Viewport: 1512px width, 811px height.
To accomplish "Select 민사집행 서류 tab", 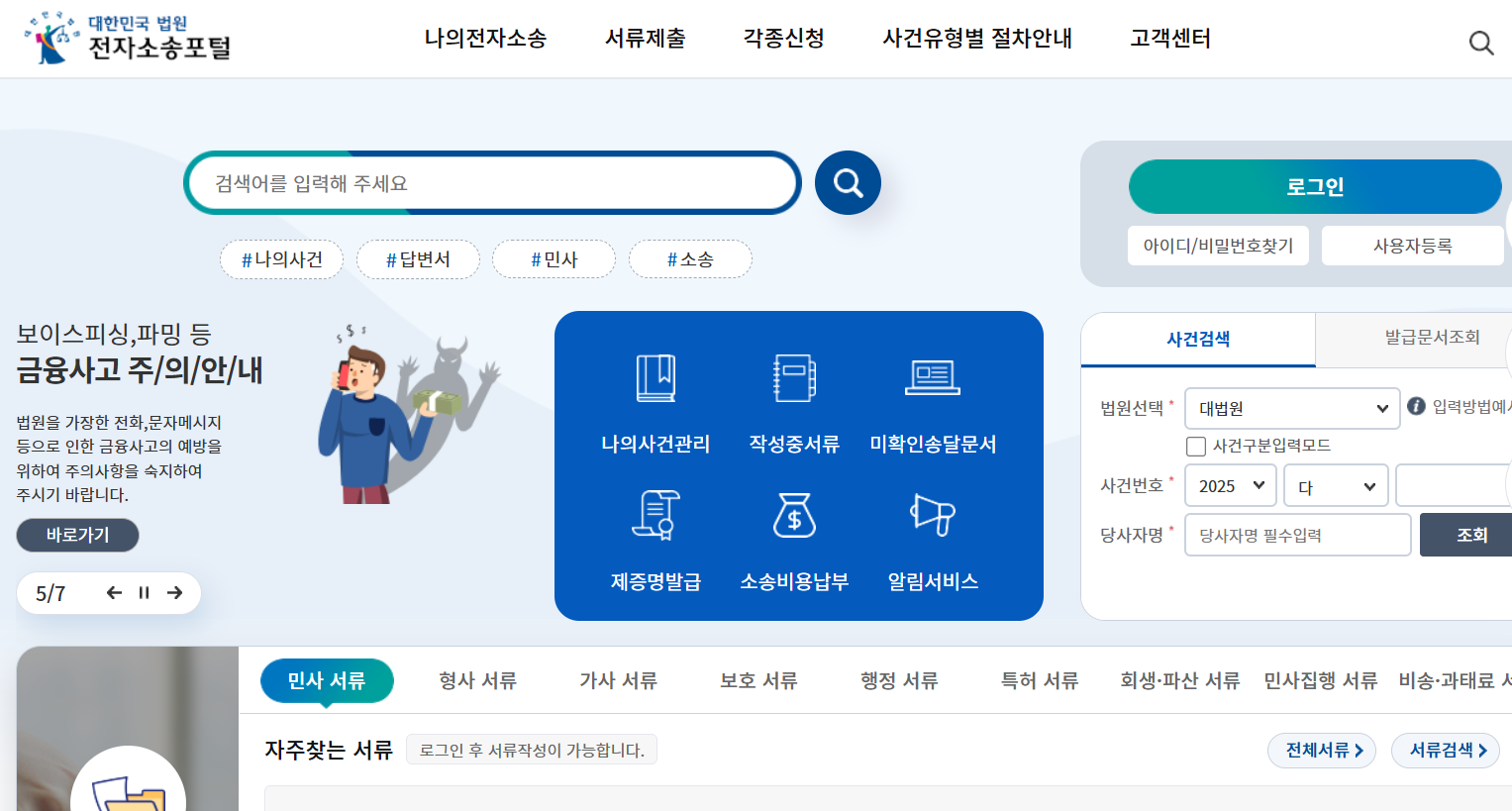I will [x=1321, y=681].
